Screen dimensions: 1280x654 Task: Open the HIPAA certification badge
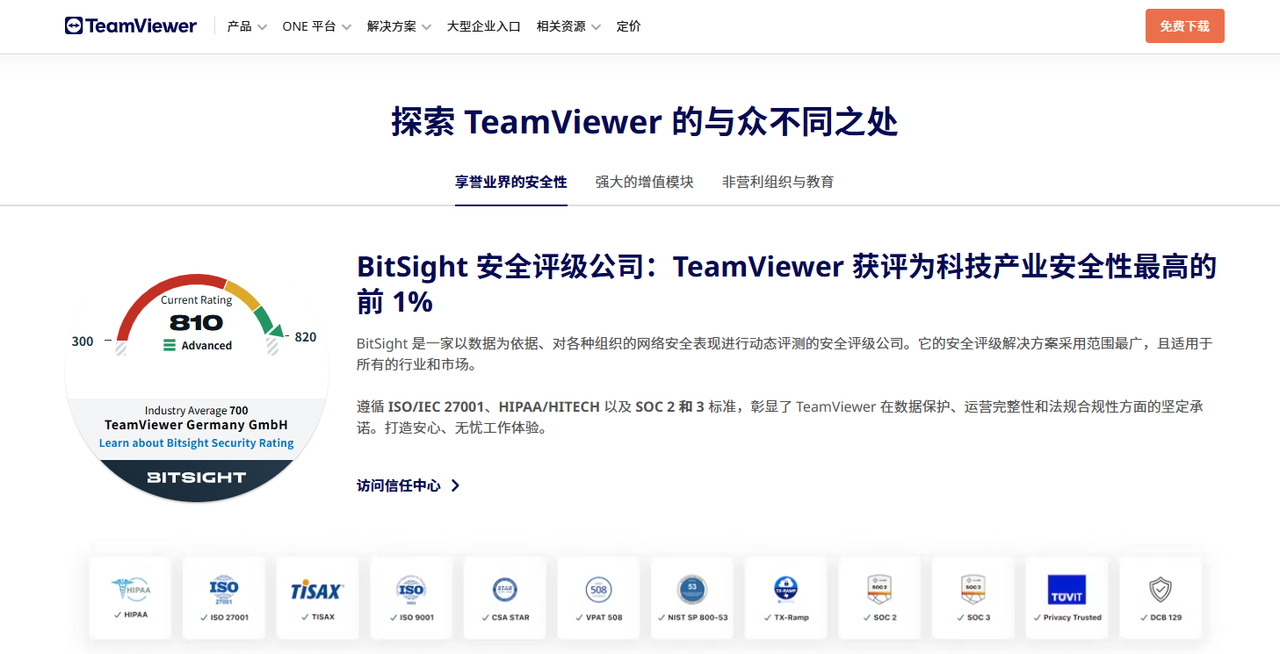coord(130,598)
